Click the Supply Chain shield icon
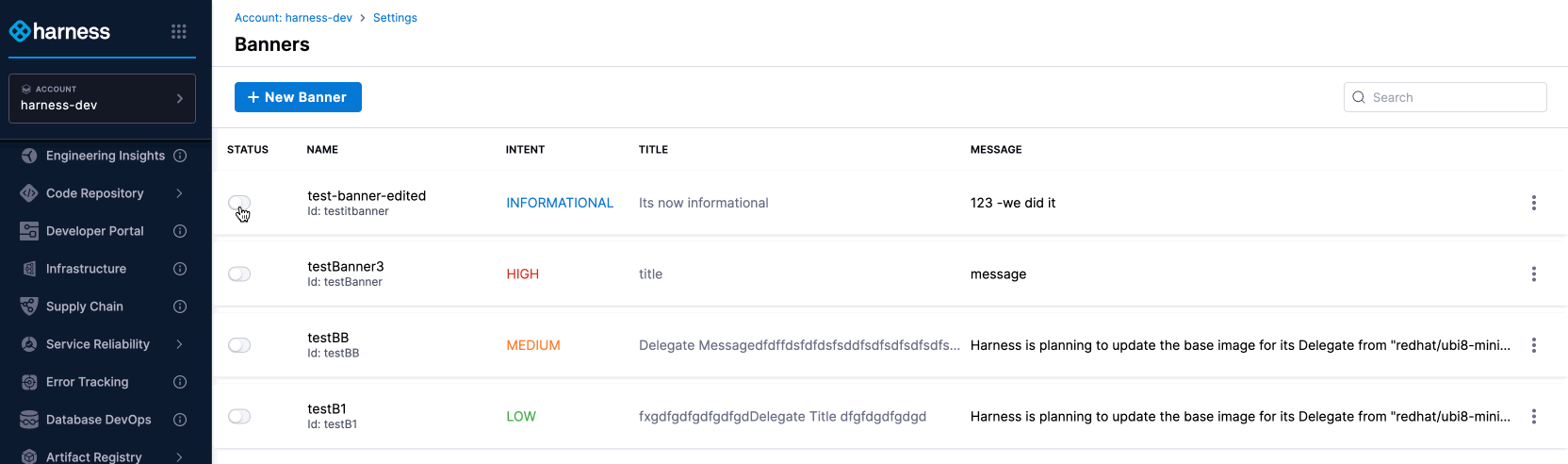Image resolution: width=1568 pixels, height=464 pixels. (29, 307)
